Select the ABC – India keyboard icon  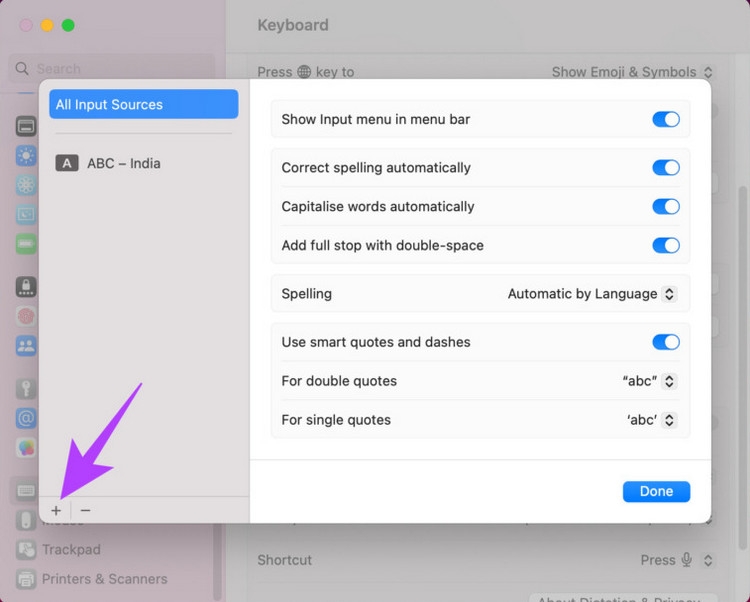click(67, 163)
